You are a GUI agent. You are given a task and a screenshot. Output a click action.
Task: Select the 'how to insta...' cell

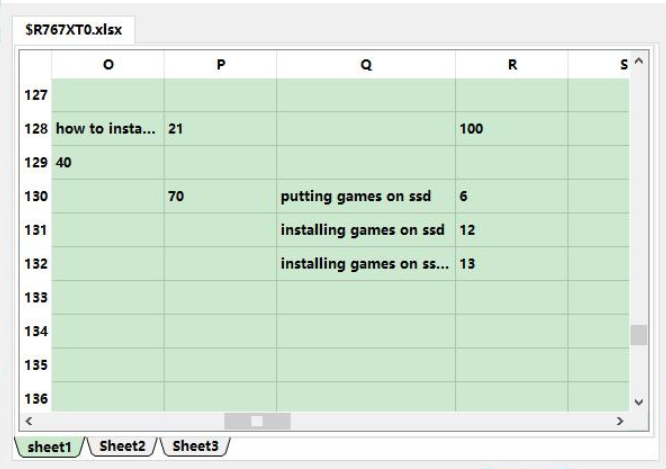(108, 129)
